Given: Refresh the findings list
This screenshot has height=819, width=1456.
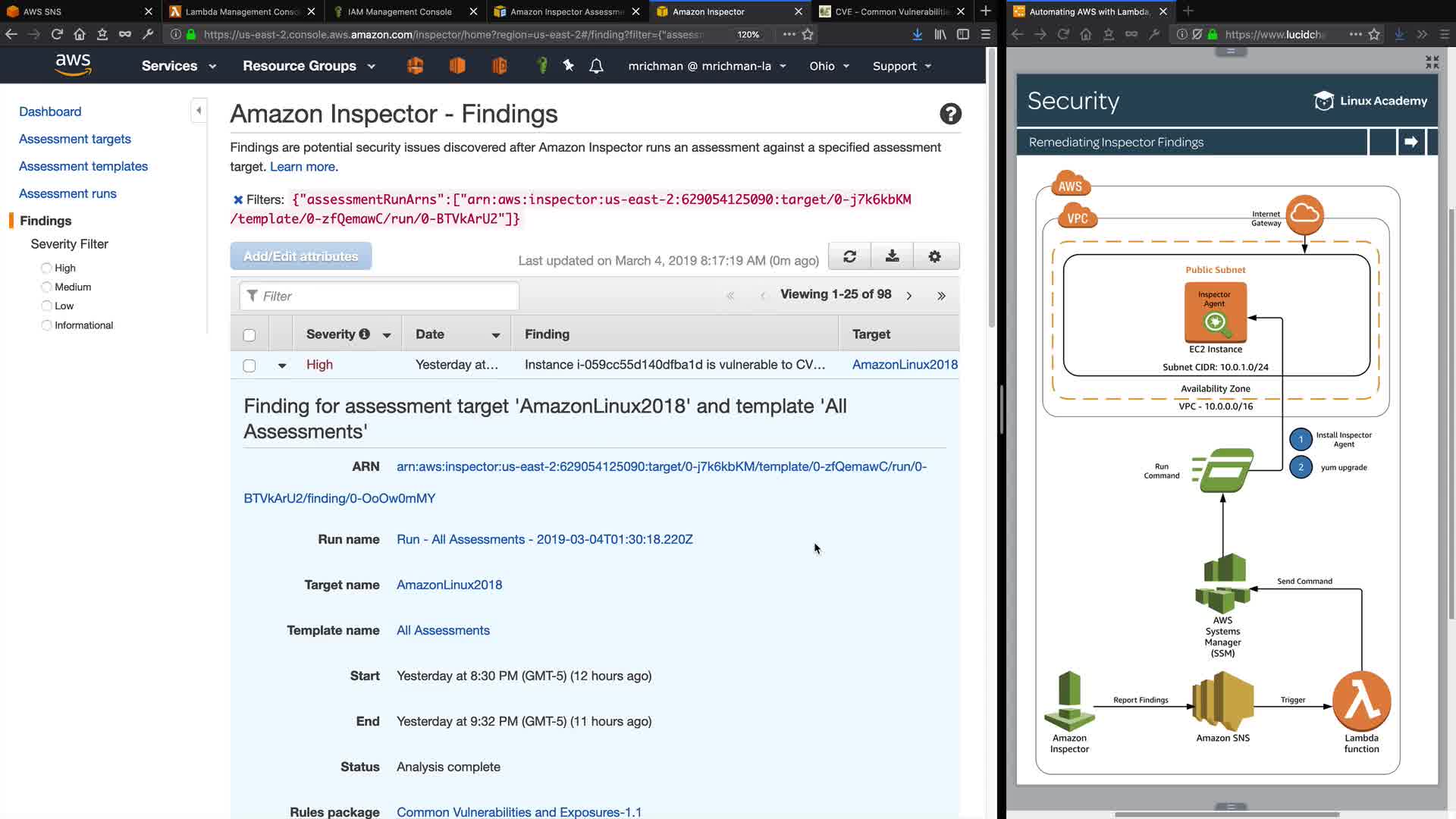Looking at the screenshot, I should click(849, 256).
